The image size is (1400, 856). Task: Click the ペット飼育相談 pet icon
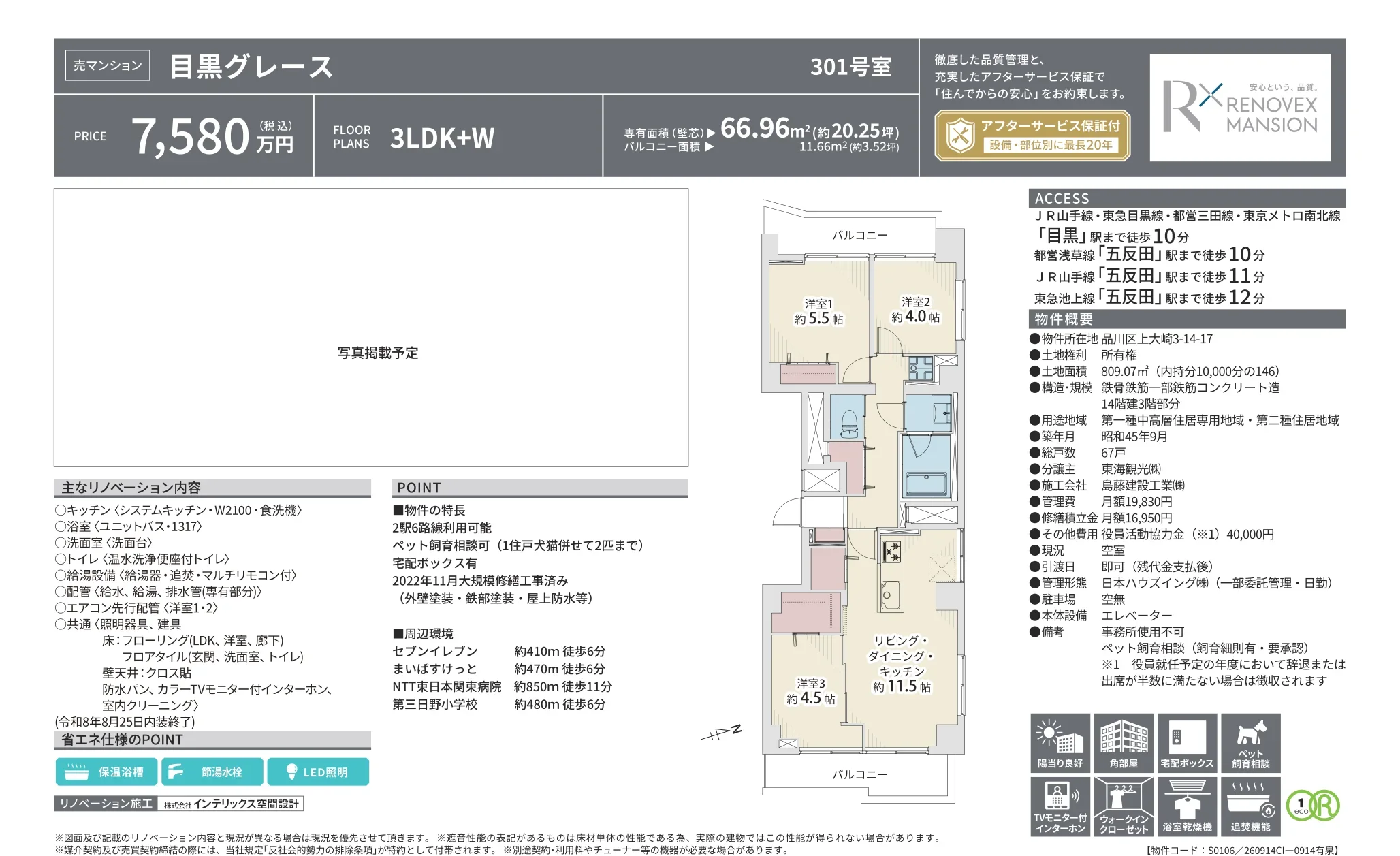[1250, 743]
